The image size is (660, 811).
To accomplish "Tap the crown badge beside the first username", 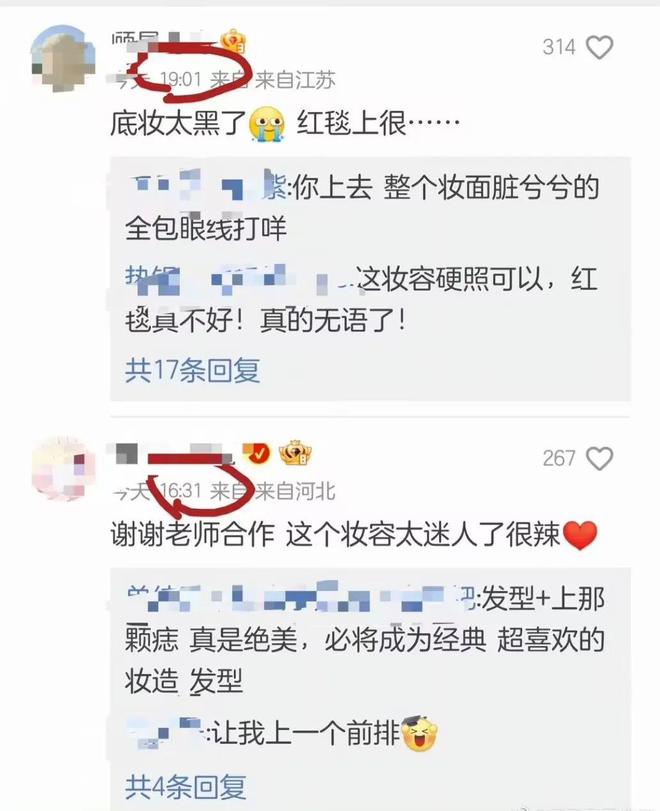I will tap(233, 41).
